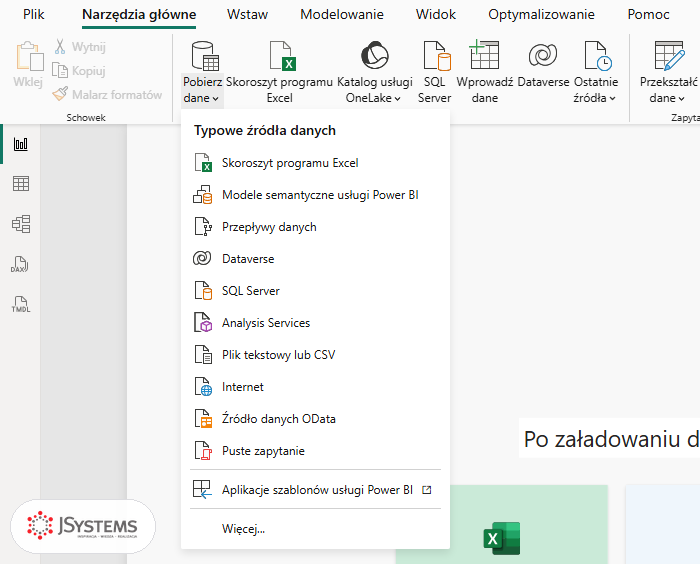Click the Wprowadź dane table icon

tap(484, 54)
